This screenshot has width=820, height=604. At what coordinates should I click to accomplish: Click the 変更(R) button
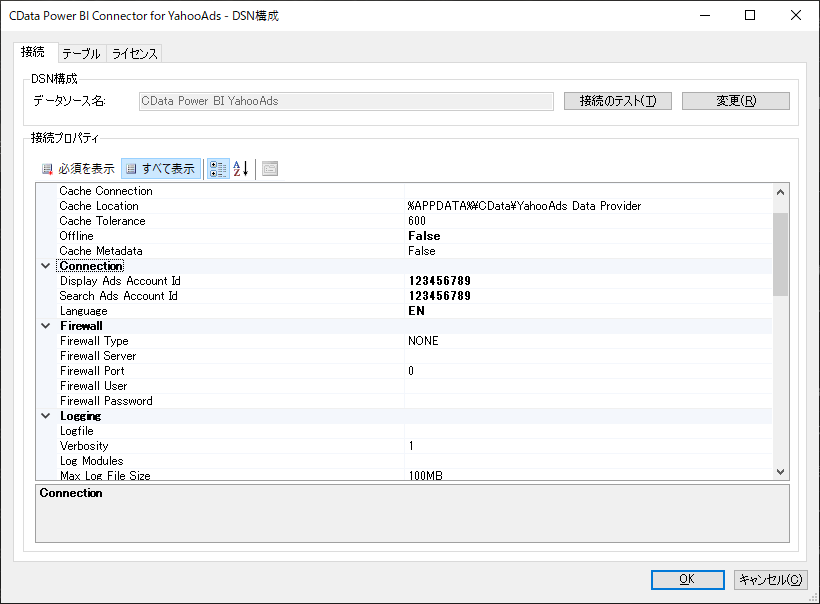click(735, 101)
